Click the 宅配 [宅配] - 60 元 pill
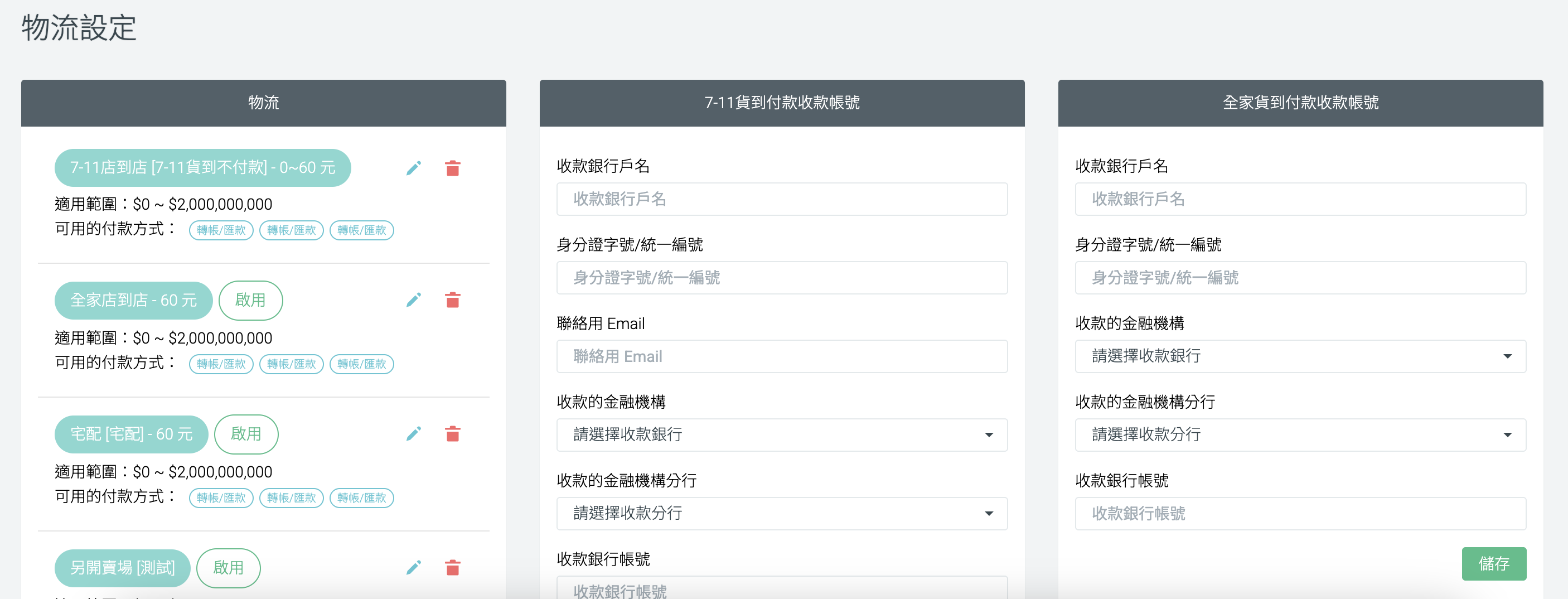 click(132, 434)
